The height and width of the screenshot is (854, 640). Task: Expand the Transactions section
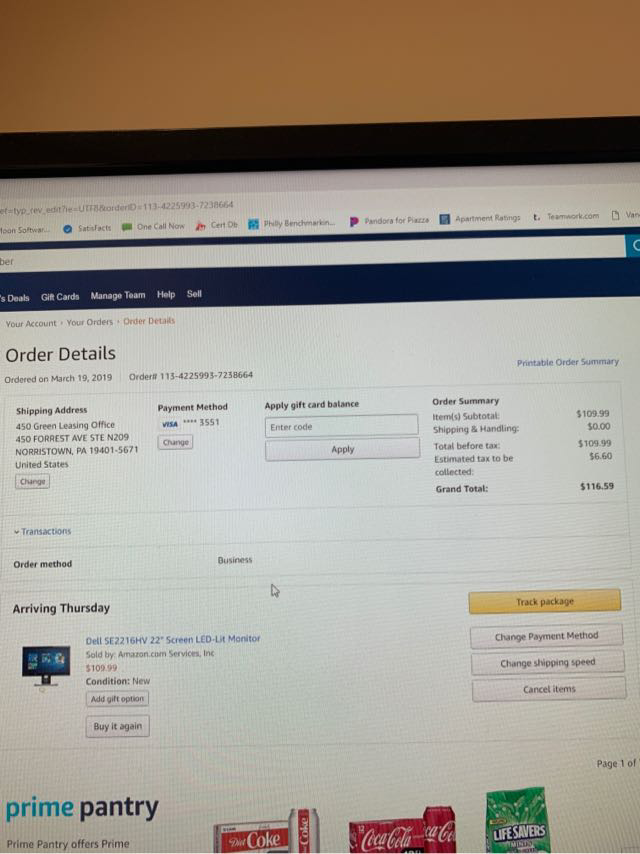42,531
